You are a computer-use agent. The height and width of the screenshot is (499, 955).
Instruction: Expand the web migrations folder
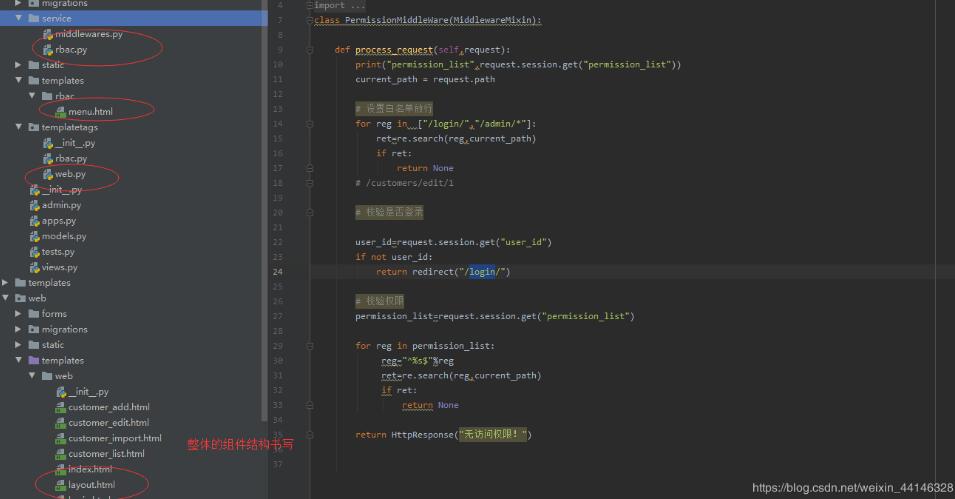click(x=18, y=330)
